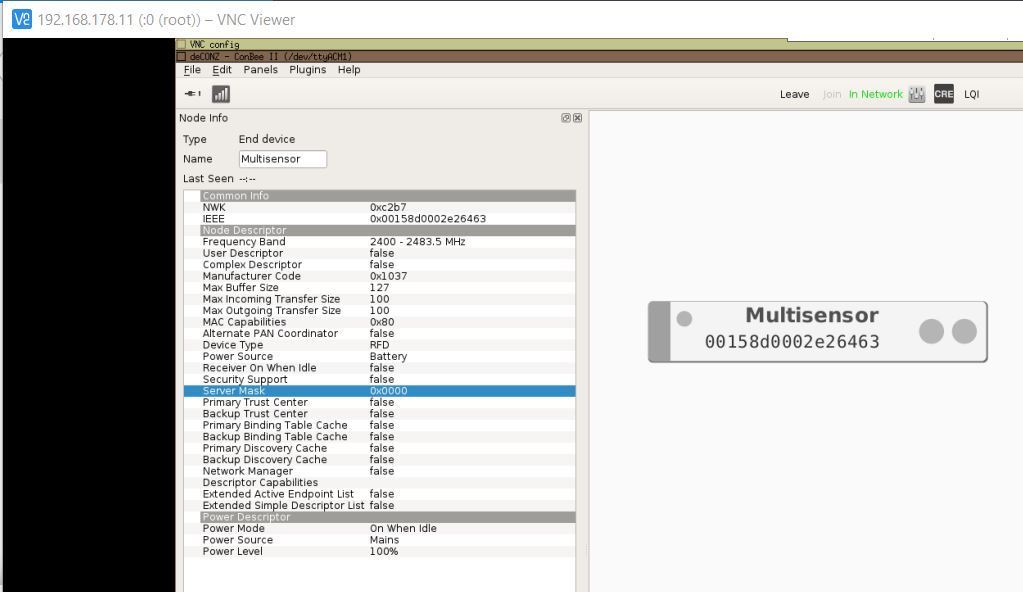Open the Plugins menu
This screenshot has height=592, width=1023.
pos(307,70)
